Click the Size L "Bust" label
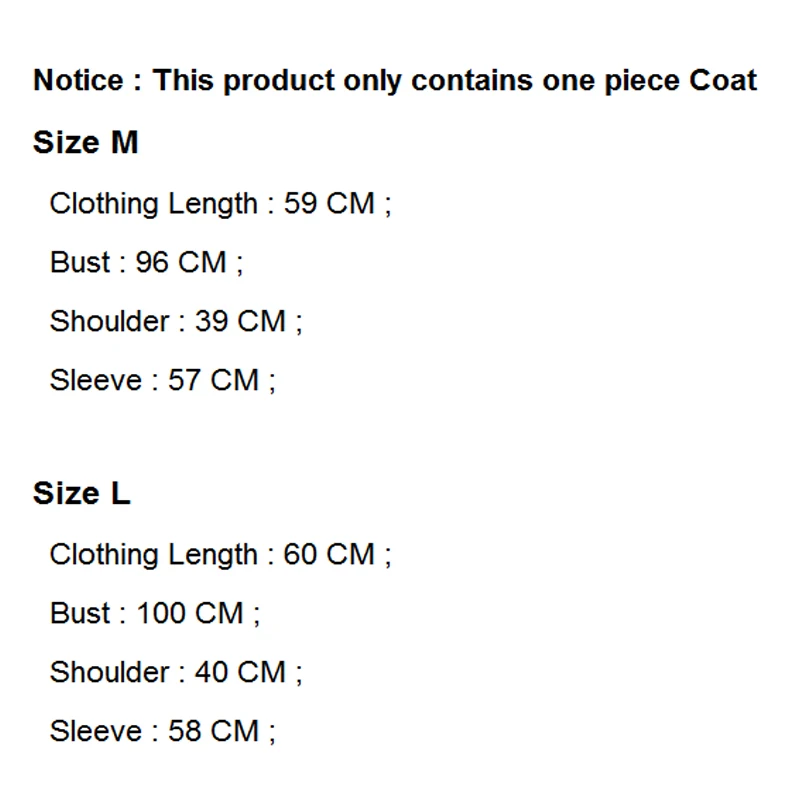Screen dimensions: 800x800 pos(80,612)
